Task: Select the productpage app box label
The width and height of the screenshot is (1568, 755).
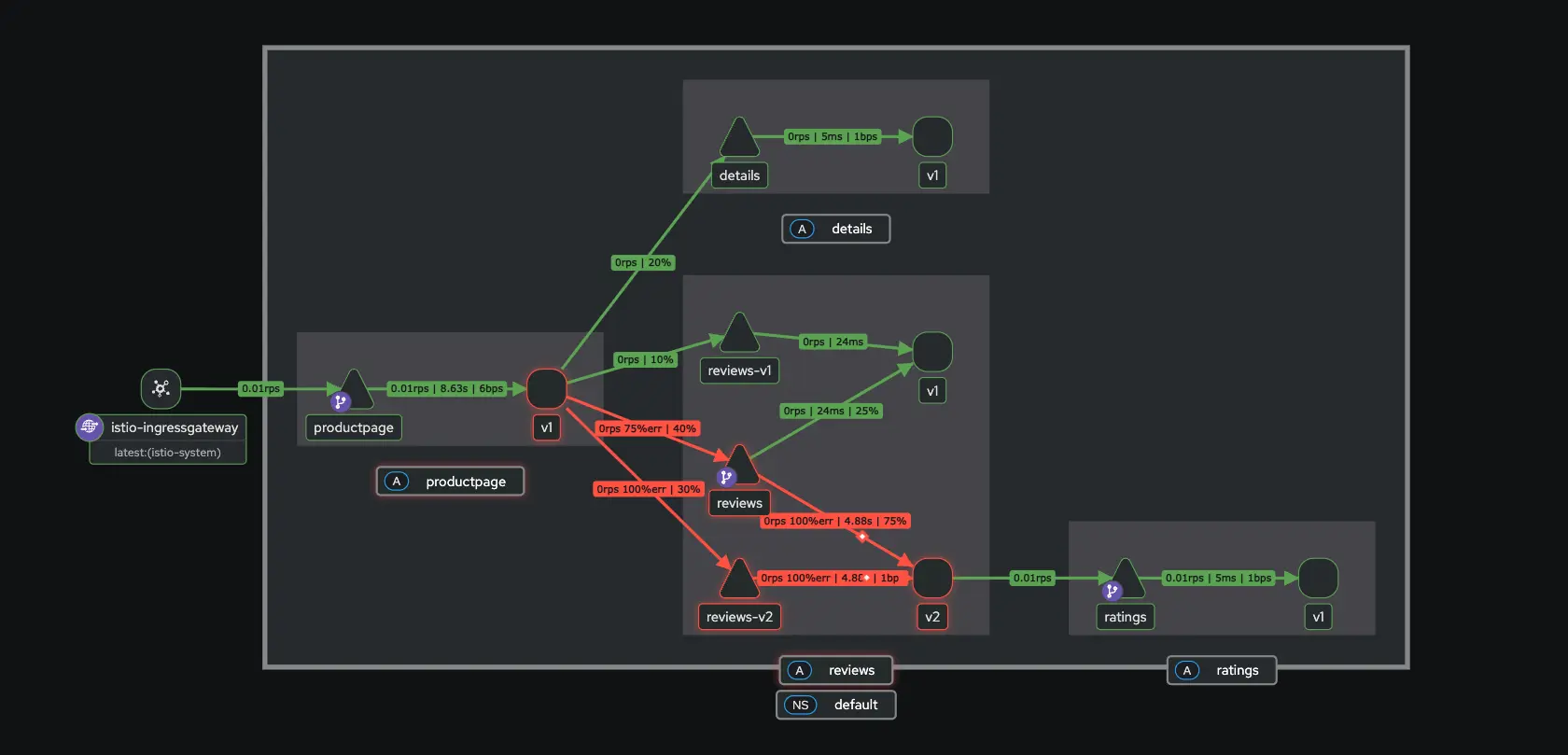Action: click(450, 482)
